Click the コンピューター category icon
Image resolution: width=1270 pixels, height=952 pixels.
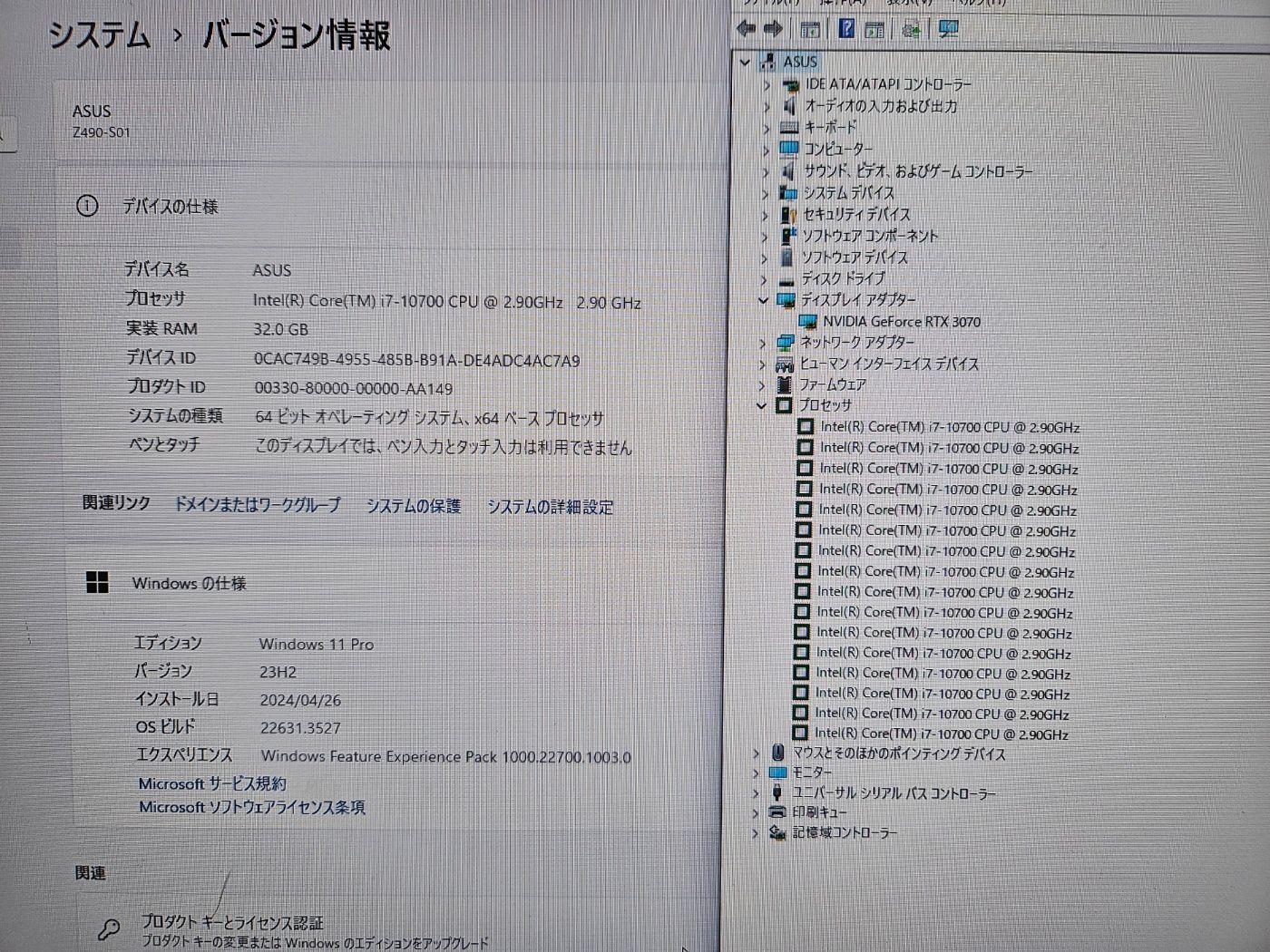789,149
